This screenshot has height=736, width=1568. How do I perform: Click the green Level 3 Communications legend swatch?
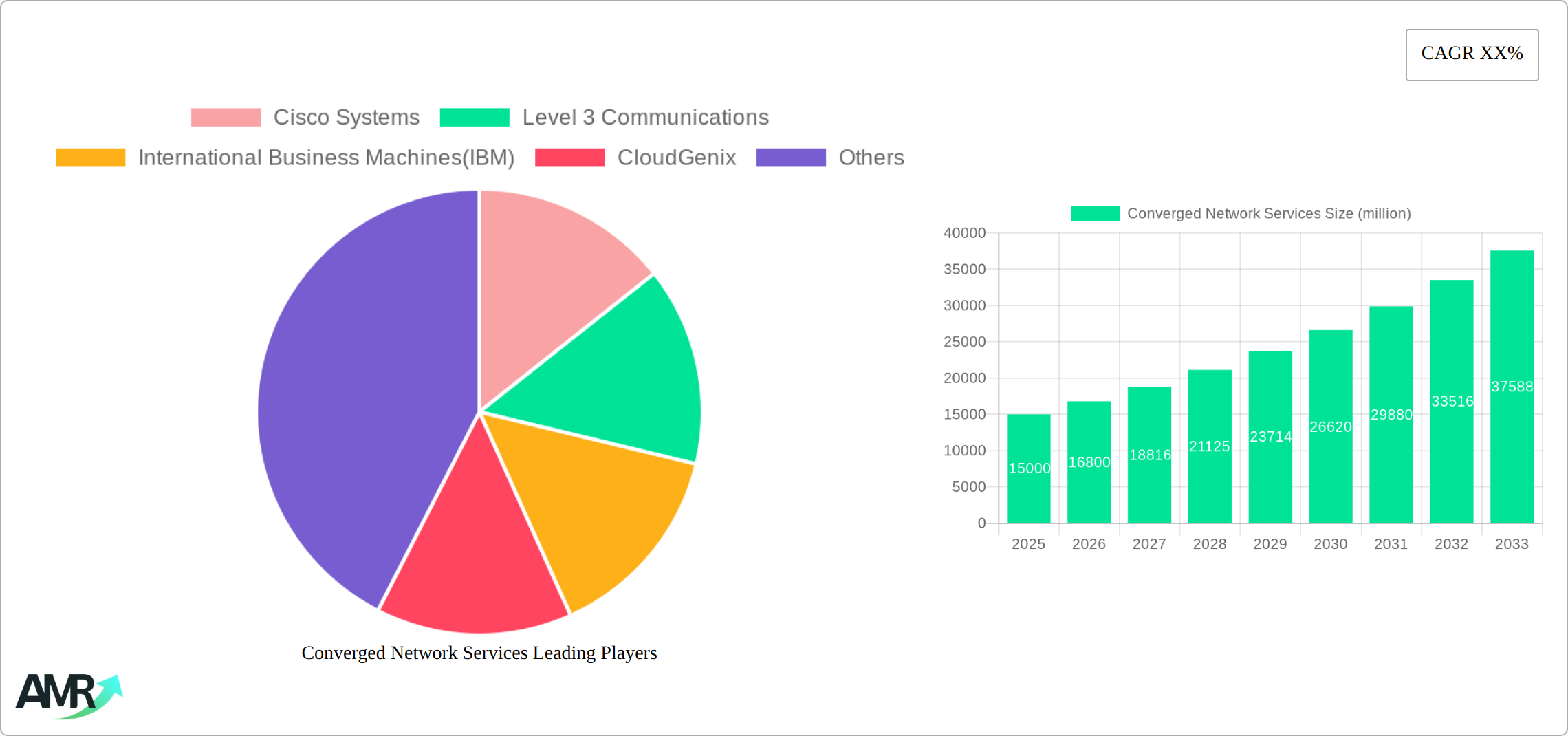pyautogui.click(x=473, y=117)
